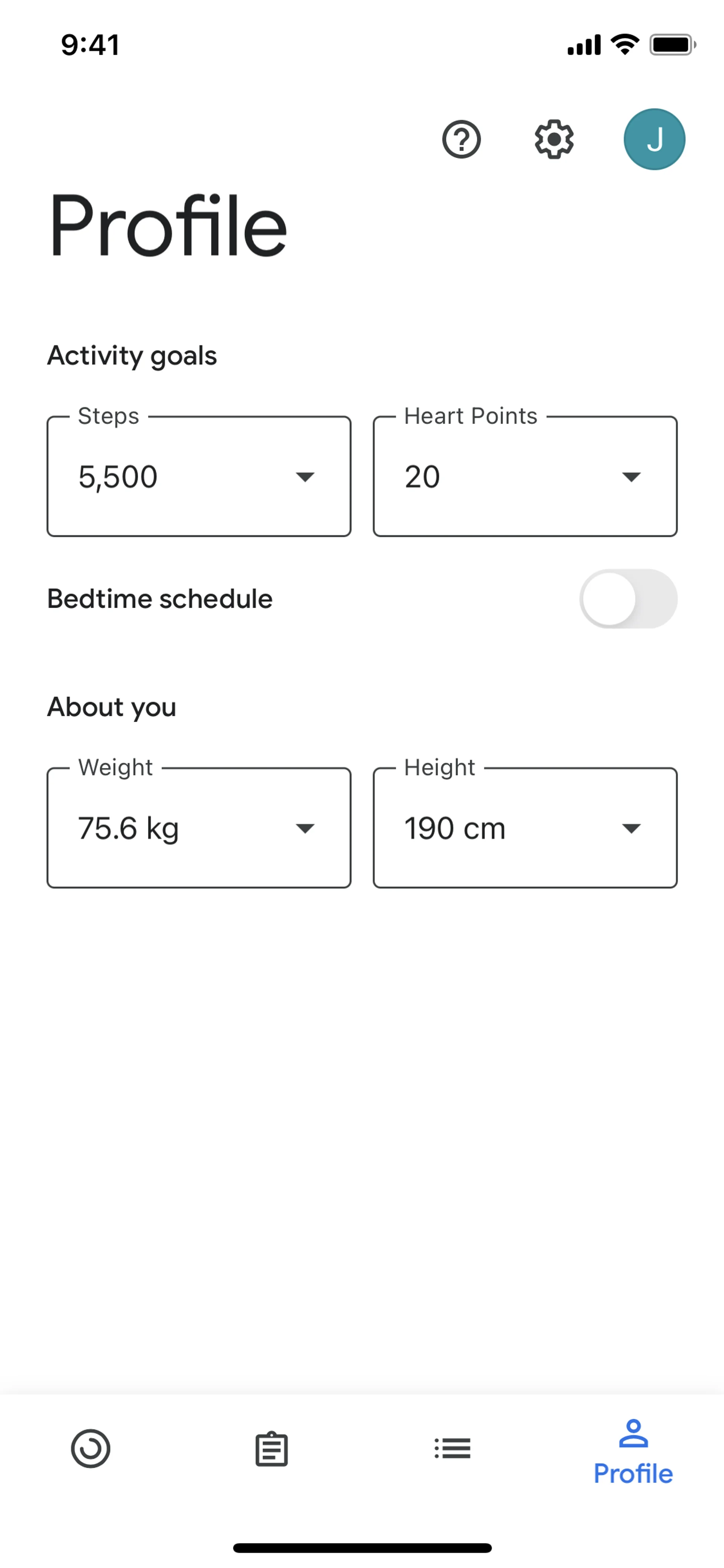Tap the cellular signal bars icon
Screen dimensions: 724x1568
tap(583, 45)
